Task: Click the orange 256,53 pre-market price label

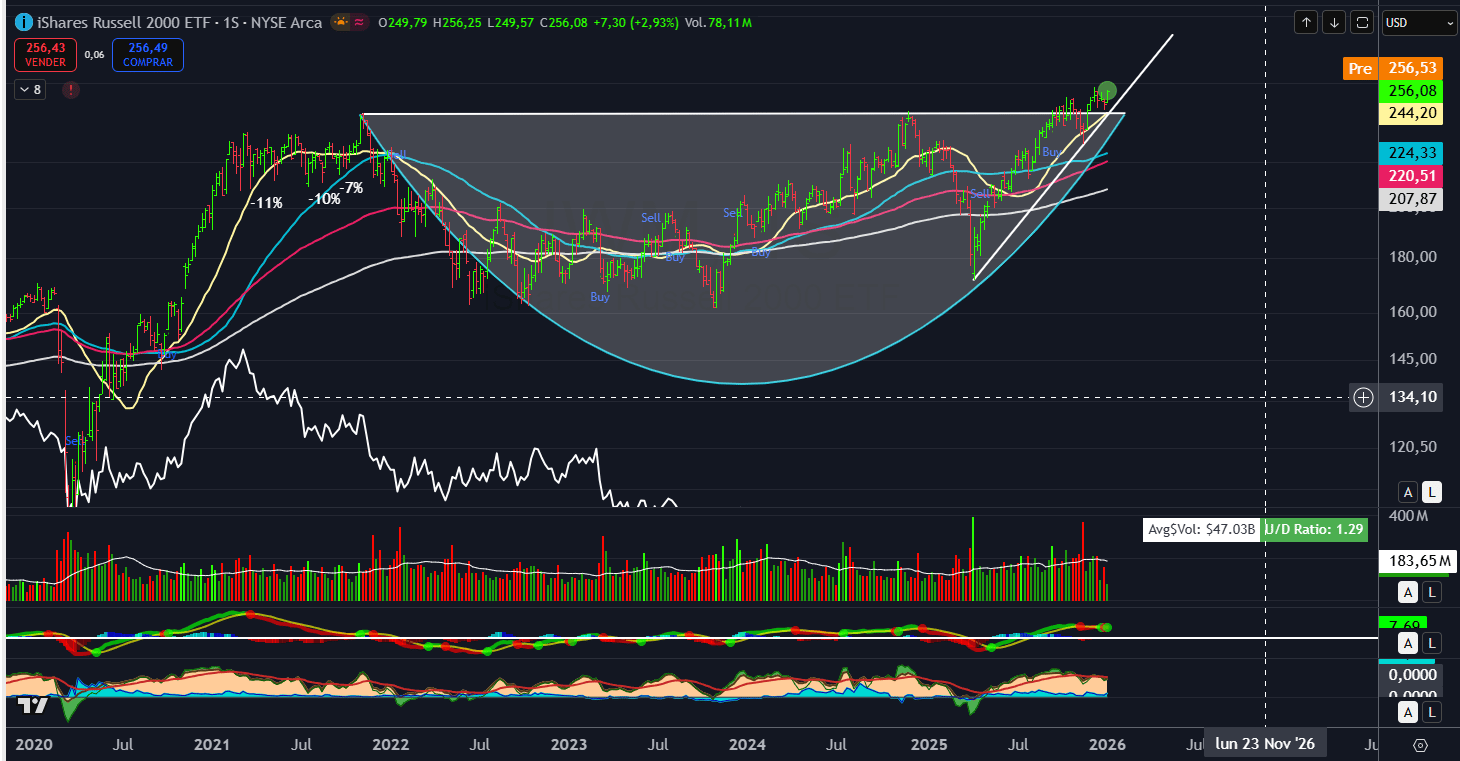Action: click(x=1413, y=69)
